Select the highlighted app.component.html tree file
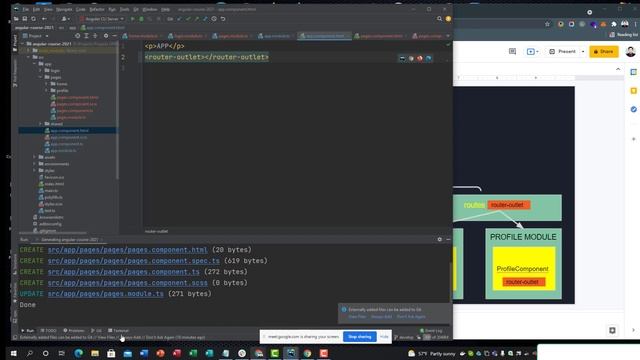 [67, 131]
